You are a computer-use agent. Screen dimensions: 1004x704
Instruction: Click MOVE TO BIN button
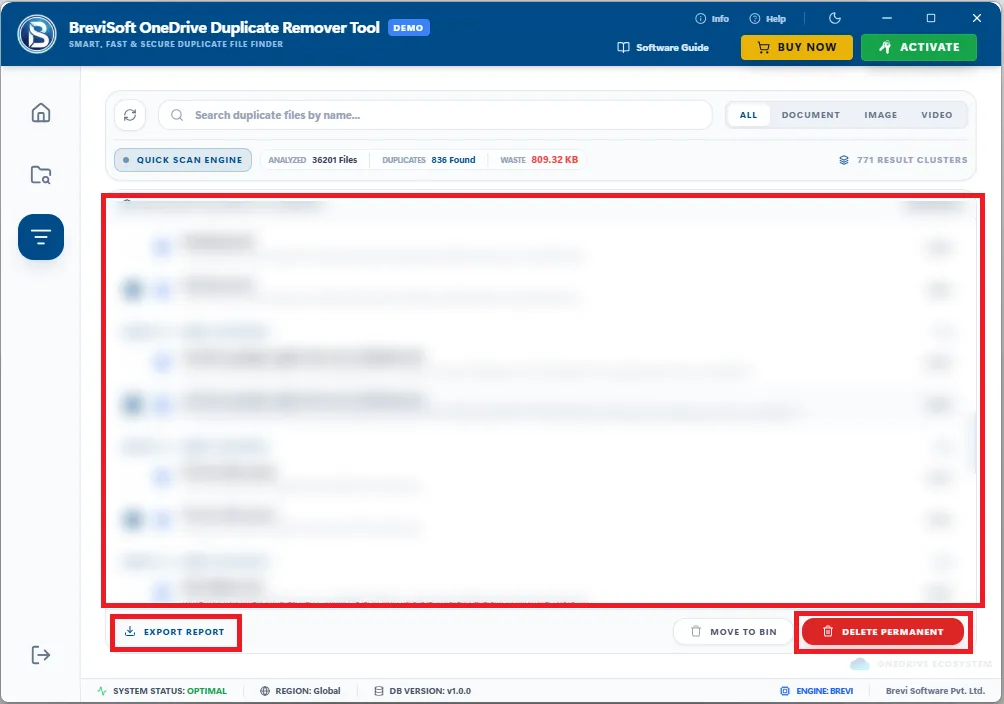pos(734,632)
